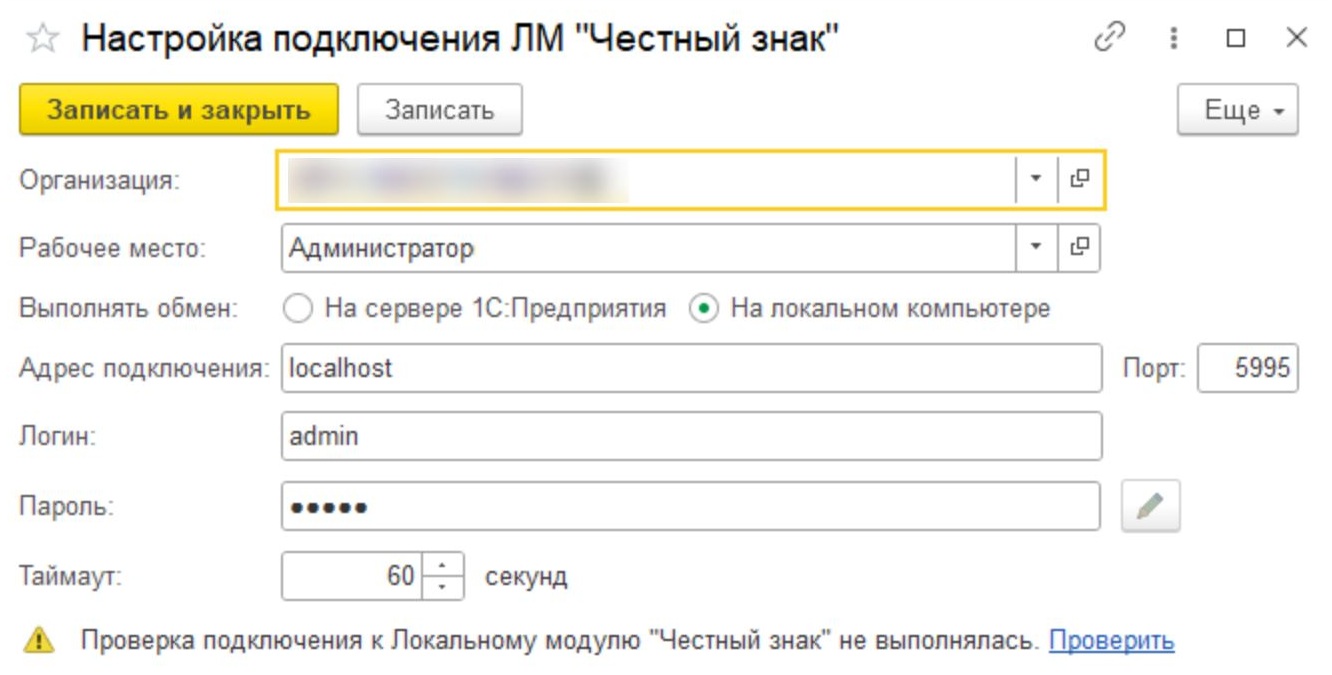Click the 'Проверить' link
1332x675 pixels.
[x=1111, y=640]
